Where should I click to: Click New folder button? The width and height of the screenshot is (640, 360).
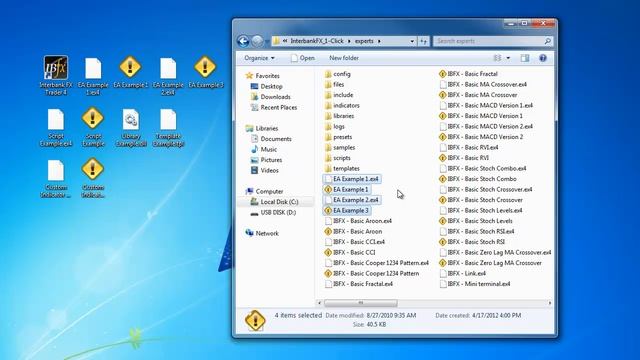pos(344,58)
